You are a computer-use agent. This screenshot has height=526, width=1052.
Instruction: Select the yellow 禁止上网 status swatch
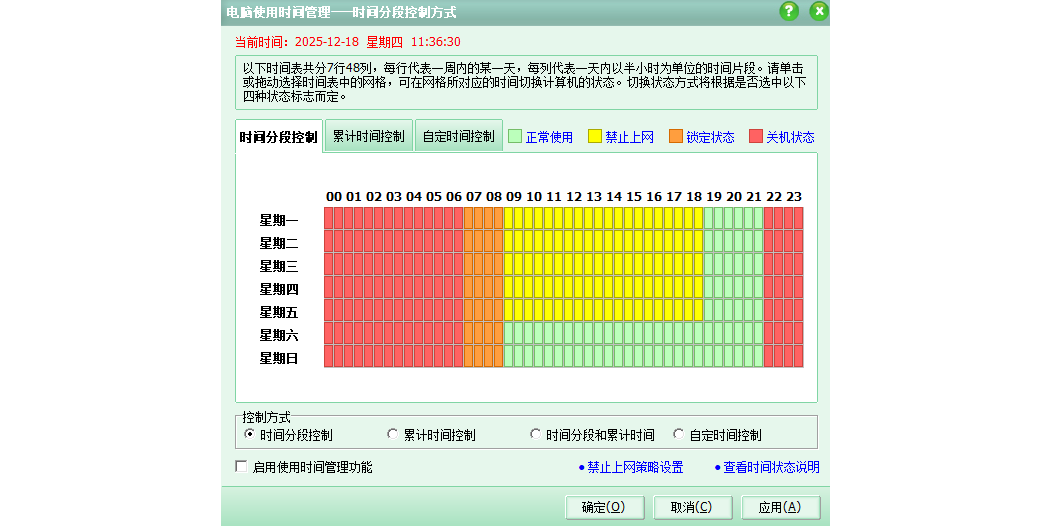tap(595, 137)
